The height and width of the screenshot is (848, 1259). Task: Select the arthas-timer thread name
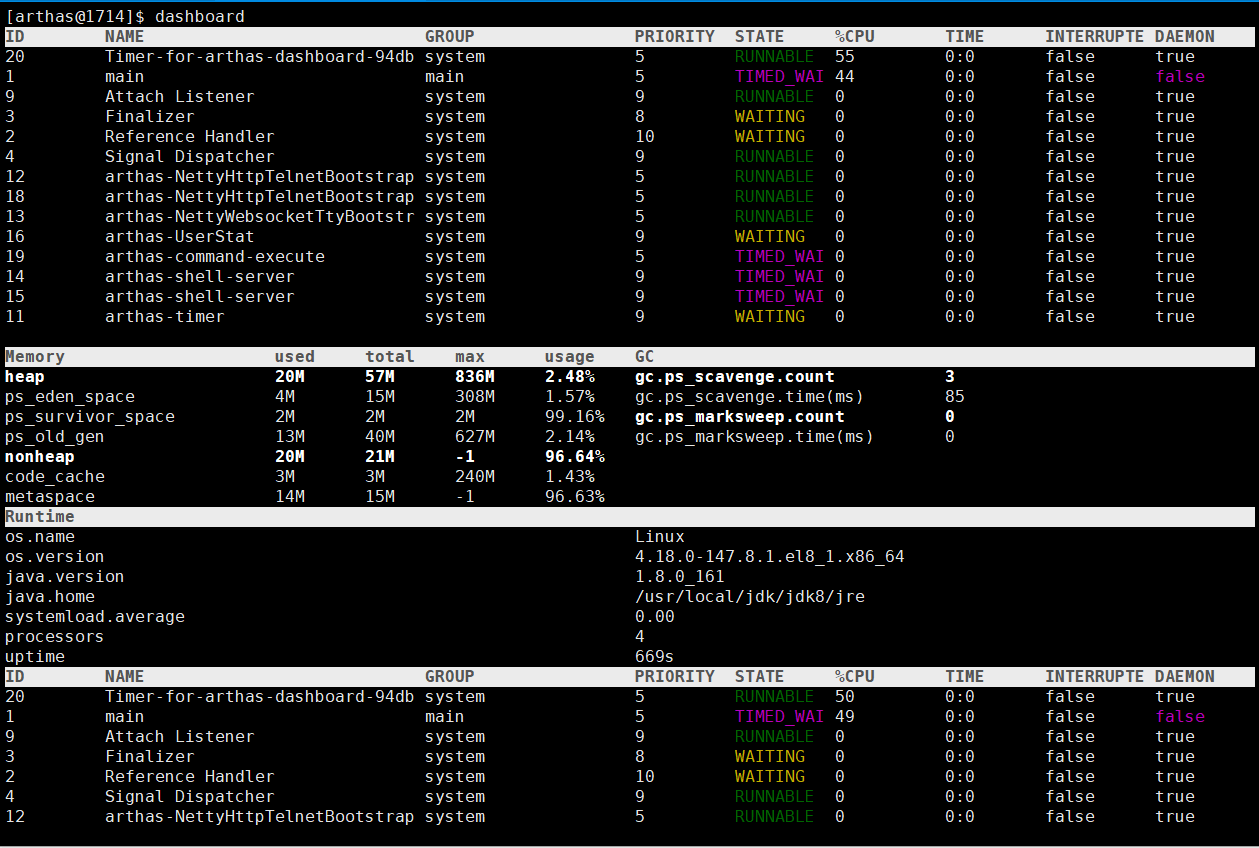[x=165, y=317]
